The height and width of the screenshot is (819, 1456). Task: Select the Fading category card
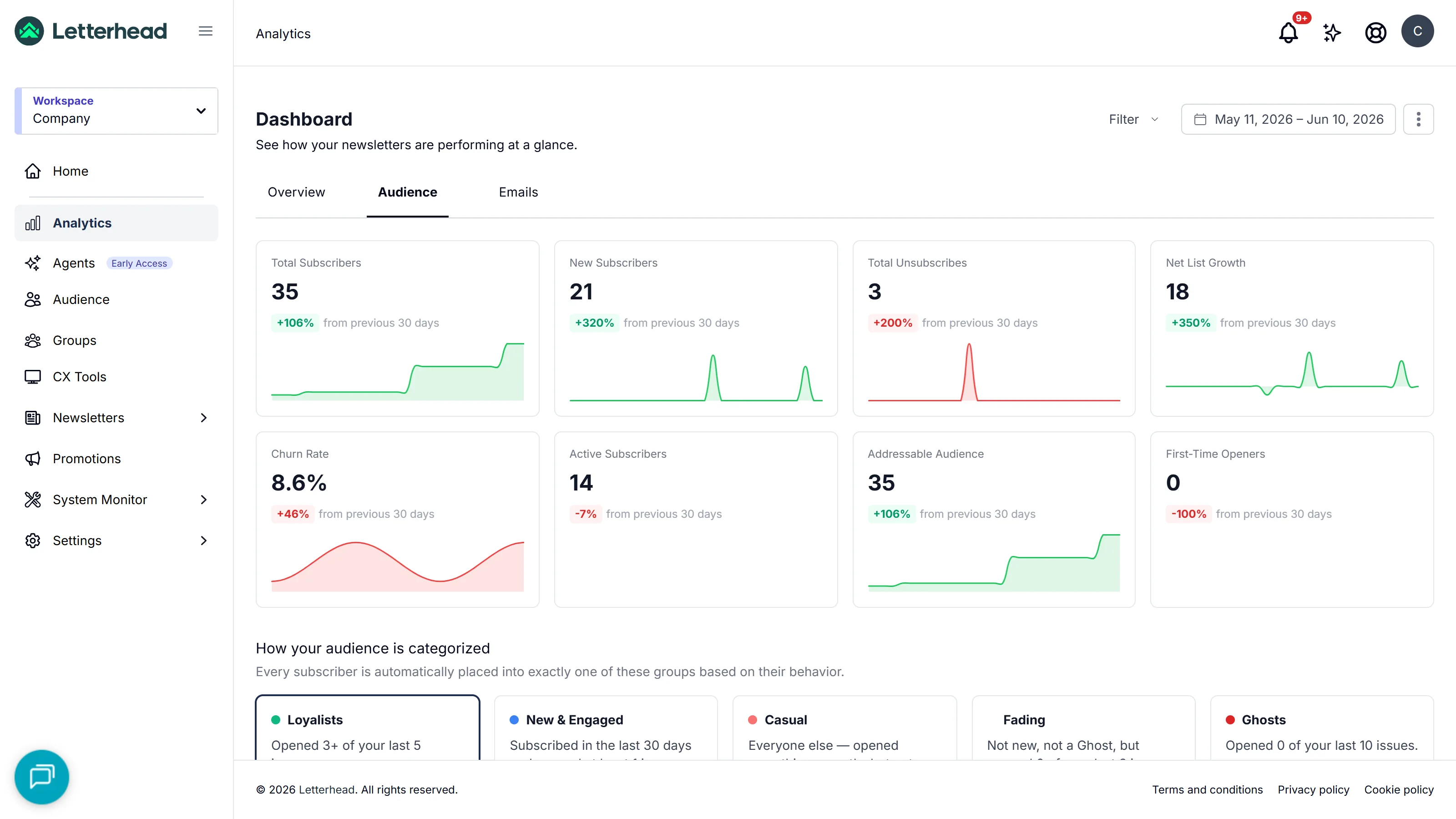pos(1083,728)
